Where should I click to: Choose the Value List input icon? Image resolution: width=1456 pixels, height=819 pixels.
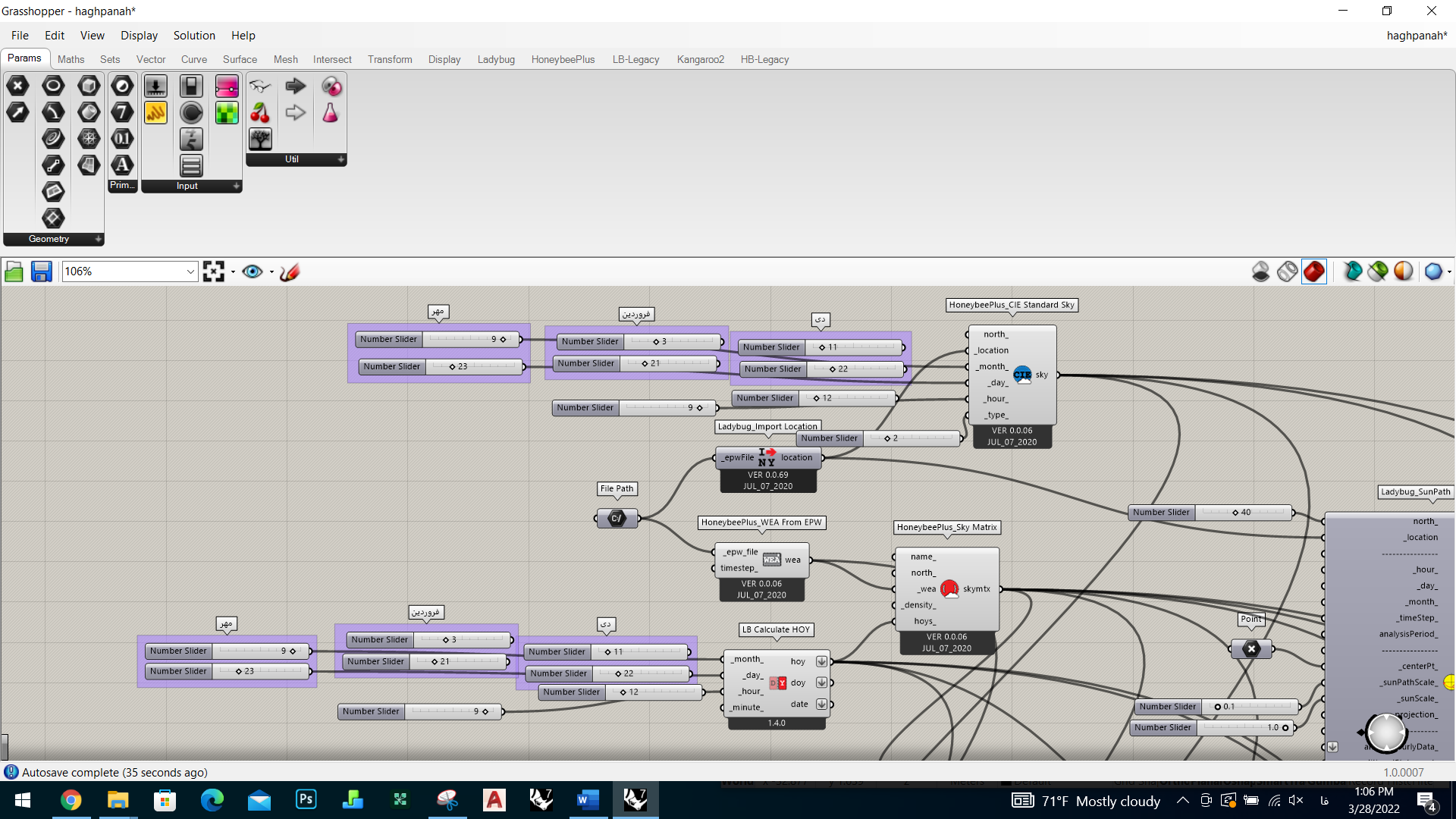pyautogui.click(x=191, y=165)
